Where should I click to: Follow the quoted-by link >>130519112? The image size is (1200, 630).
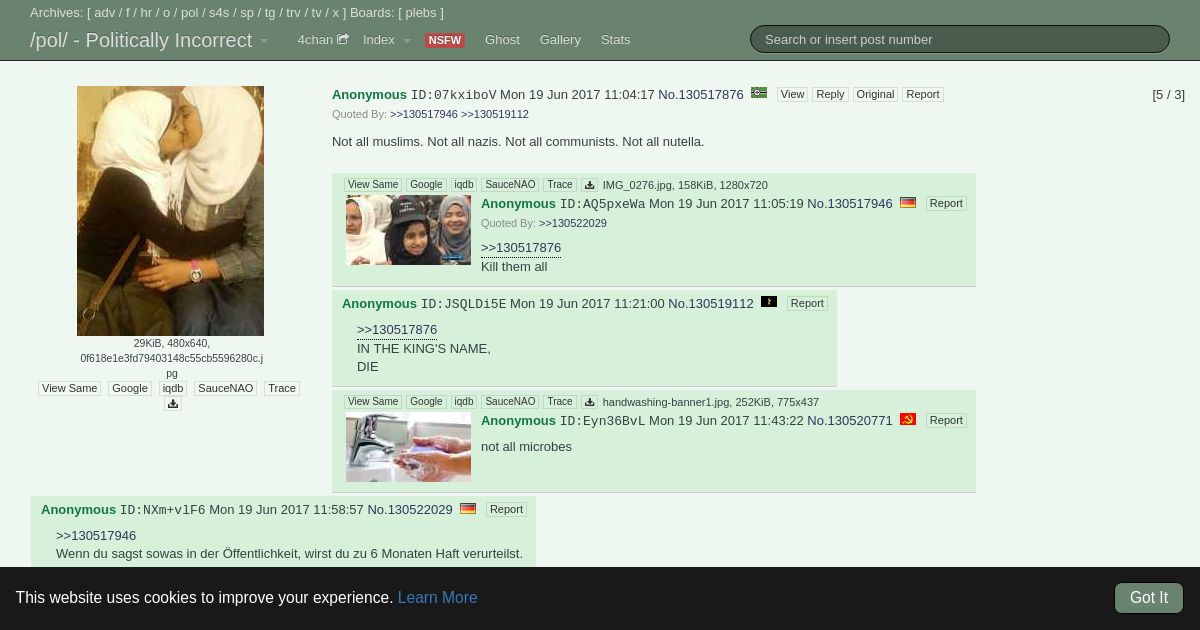pyautogui.click(x=495, y=114)
